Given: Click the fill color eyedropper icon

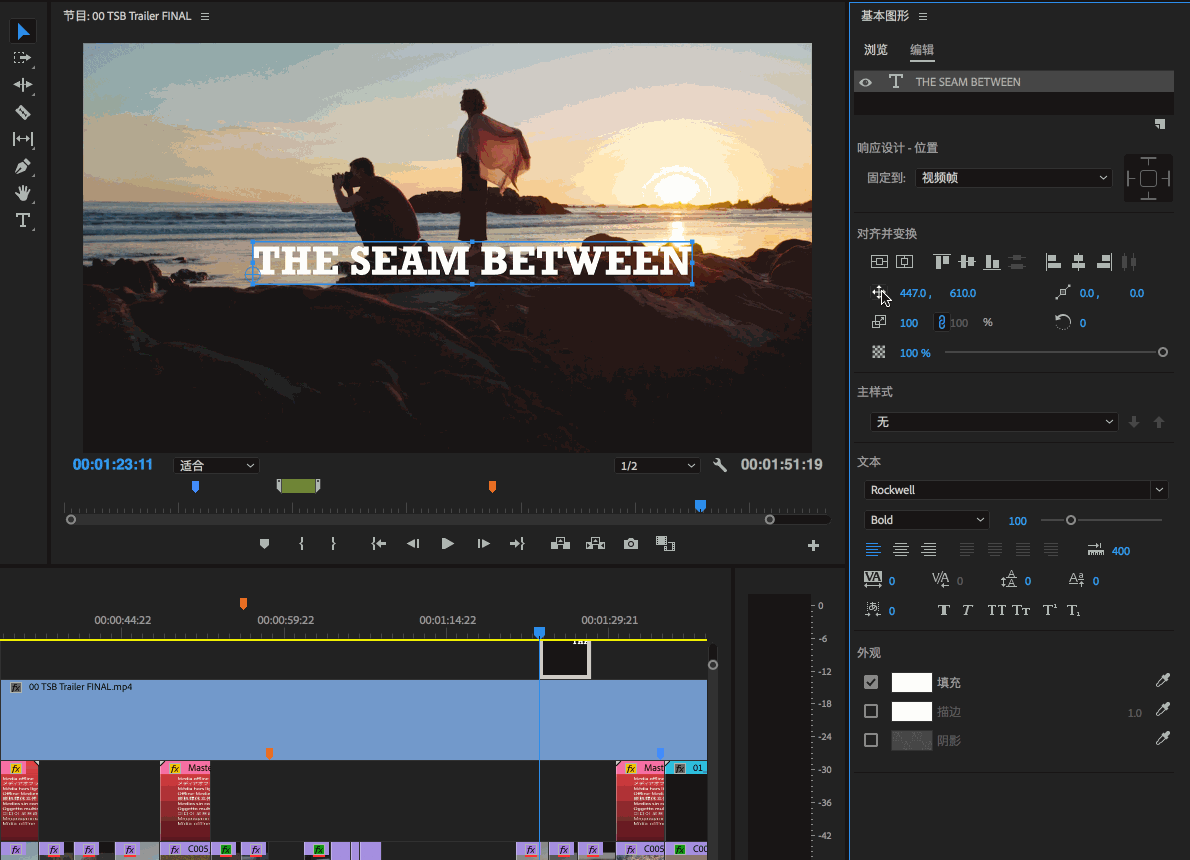Looking at the screenshot, I should pyautogui.click(x=1163, y=682).
